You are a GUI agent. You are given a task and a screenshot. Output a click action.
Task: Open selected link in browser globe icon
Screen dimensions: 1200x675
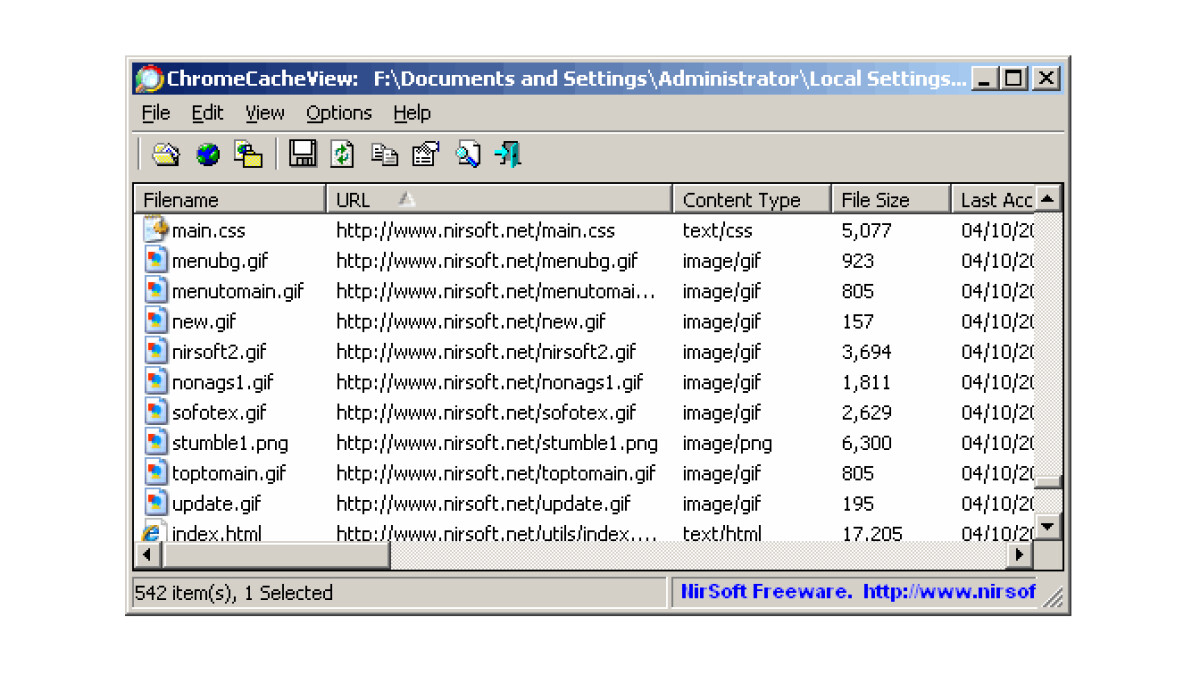tap(207, 154)
